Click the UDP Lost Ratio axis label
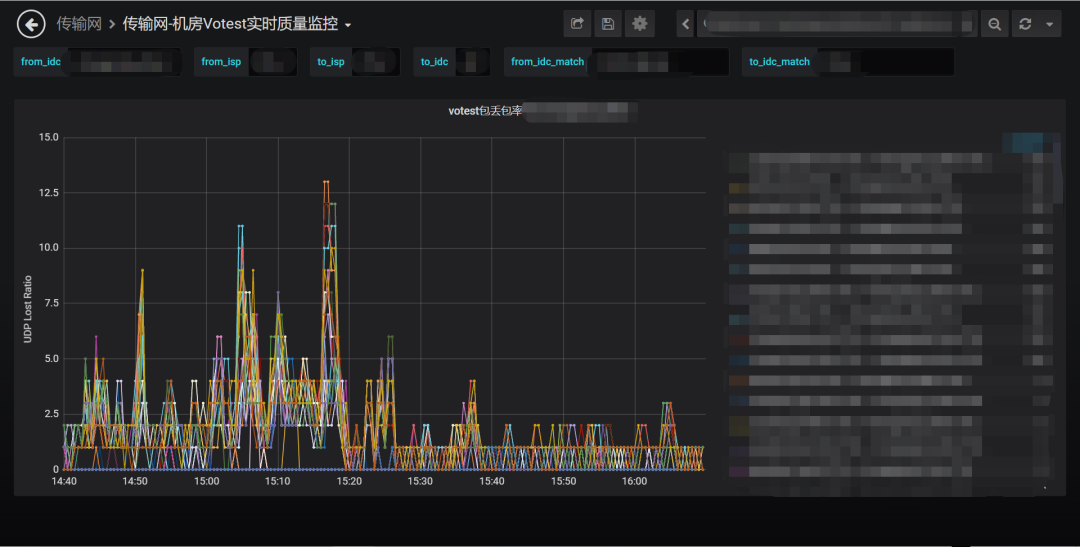Image resolution: width=1080 pixels, height=547 pixels. coord(28,309)
